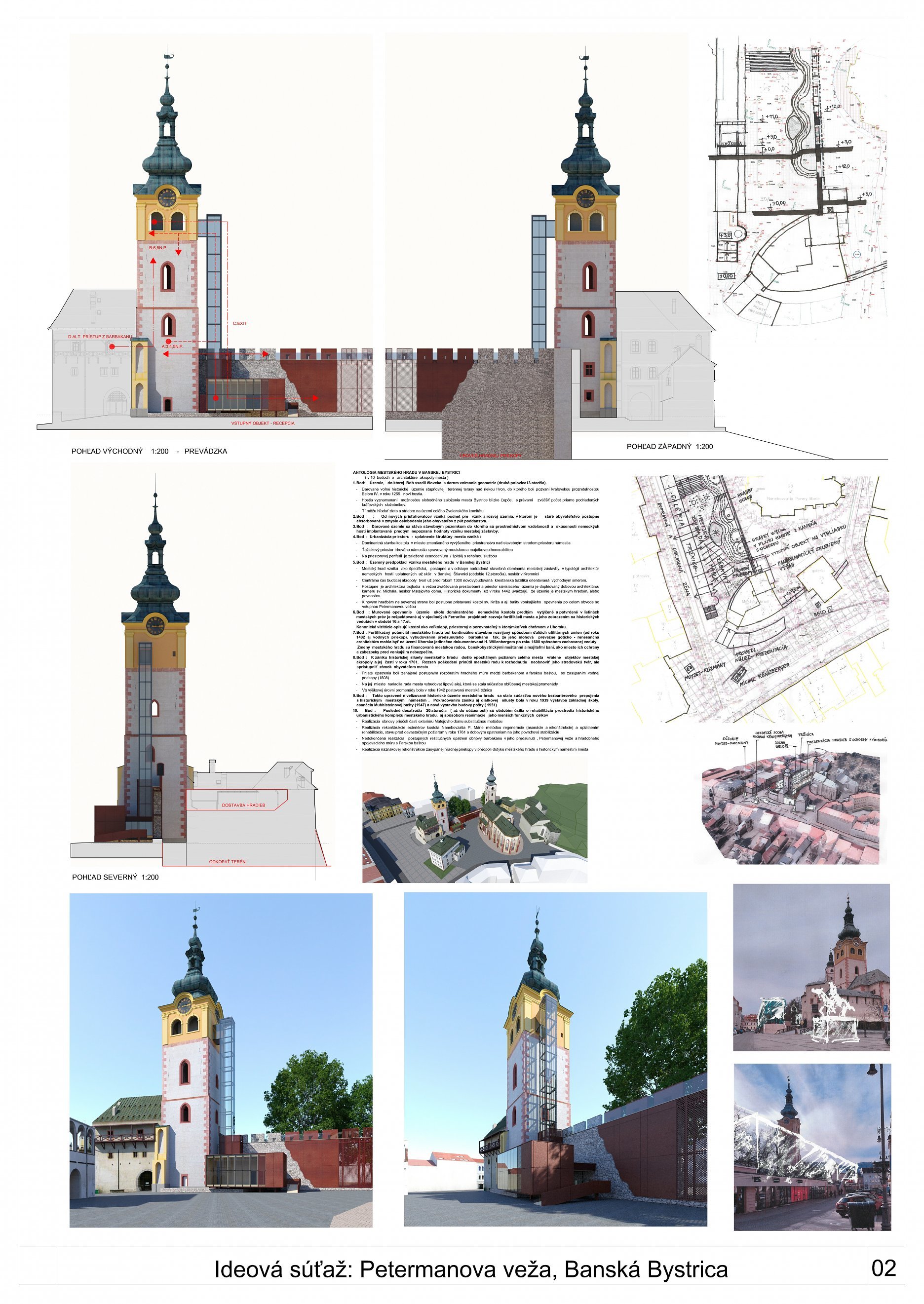This screenshot has height=1304, width=924.
Task: Select the ODKOPAŤ TERÉN label
Action: (227, 861)
